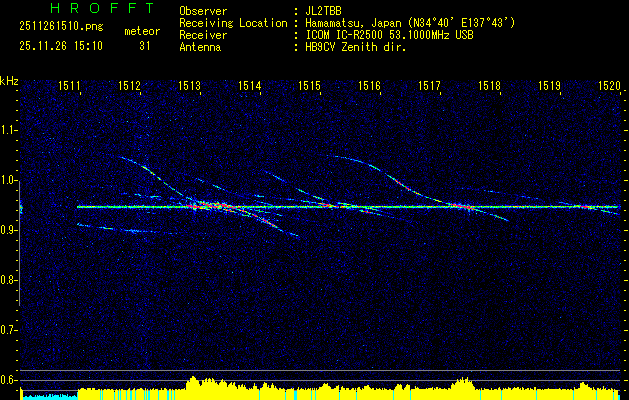
Task: Click the HROFFT title text
Action: point(88,8)
